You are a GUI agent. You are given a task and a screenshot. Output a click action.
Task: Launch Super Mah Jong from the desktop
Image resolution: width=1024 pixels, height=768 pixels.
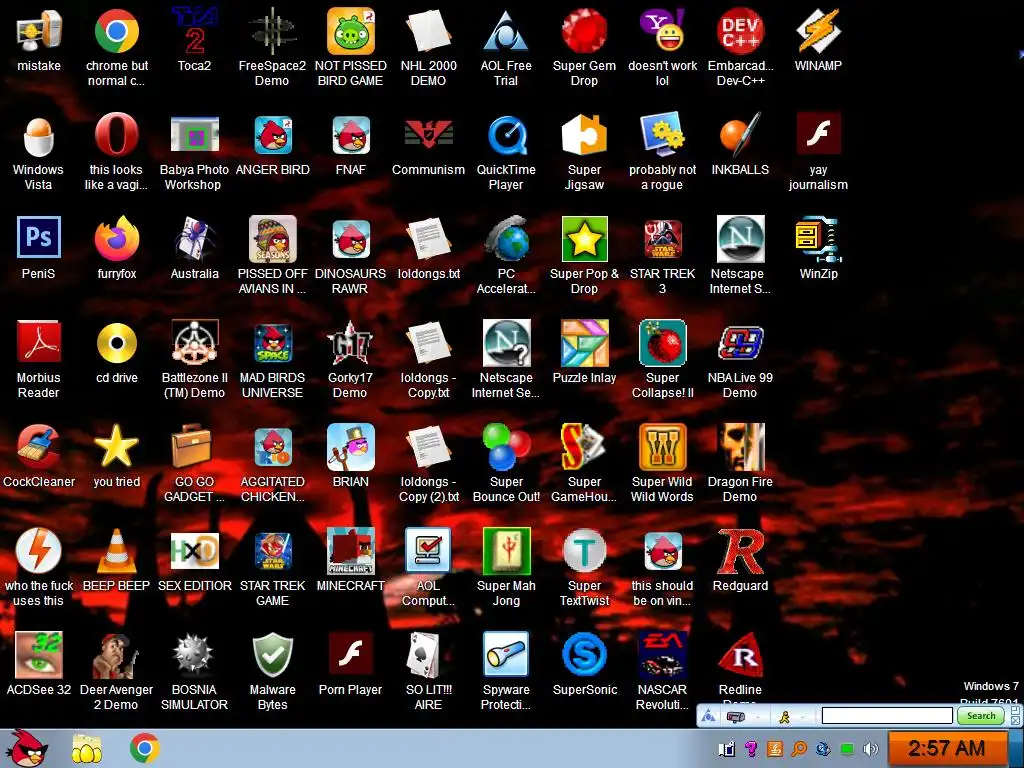tap(505, 551)
